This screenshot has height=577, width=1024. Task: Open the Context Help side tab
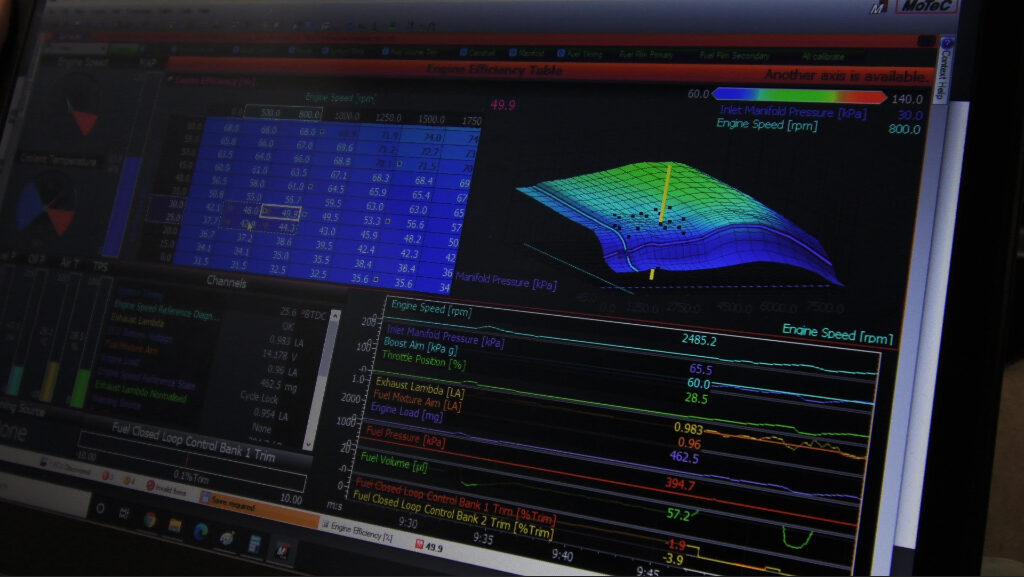coord(943,69)
